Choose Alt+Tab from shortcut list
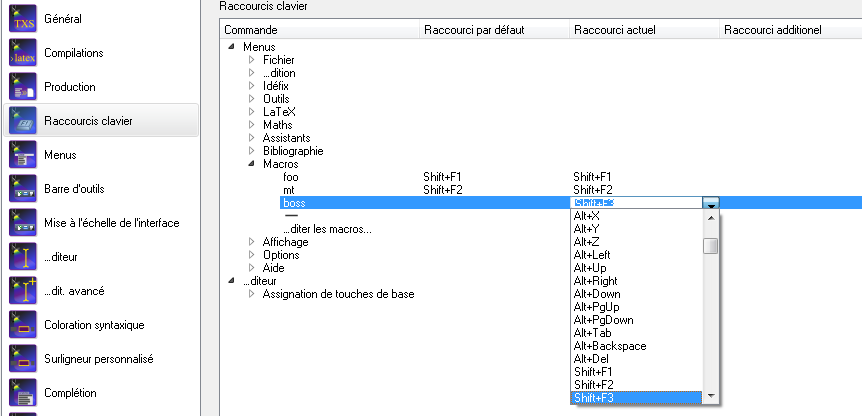The width and height of the screenshot is (862, 416). (x=637, y=333)
